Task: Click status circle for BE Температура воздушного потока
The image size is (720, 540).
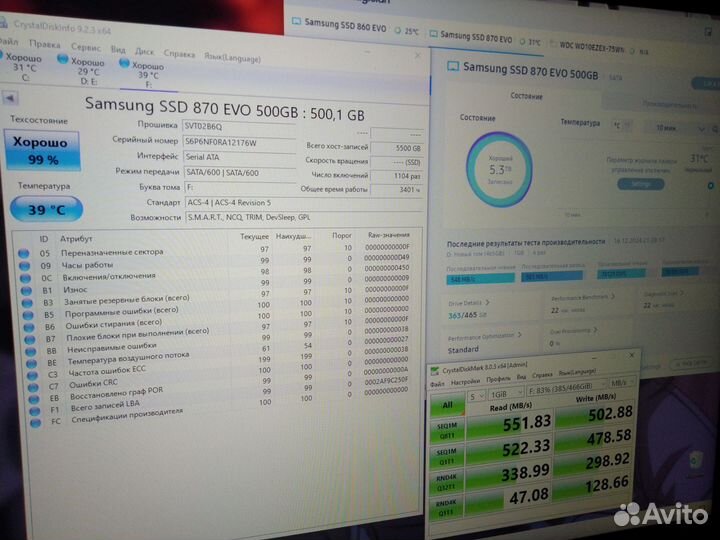Action: click(x=32, y=364)
